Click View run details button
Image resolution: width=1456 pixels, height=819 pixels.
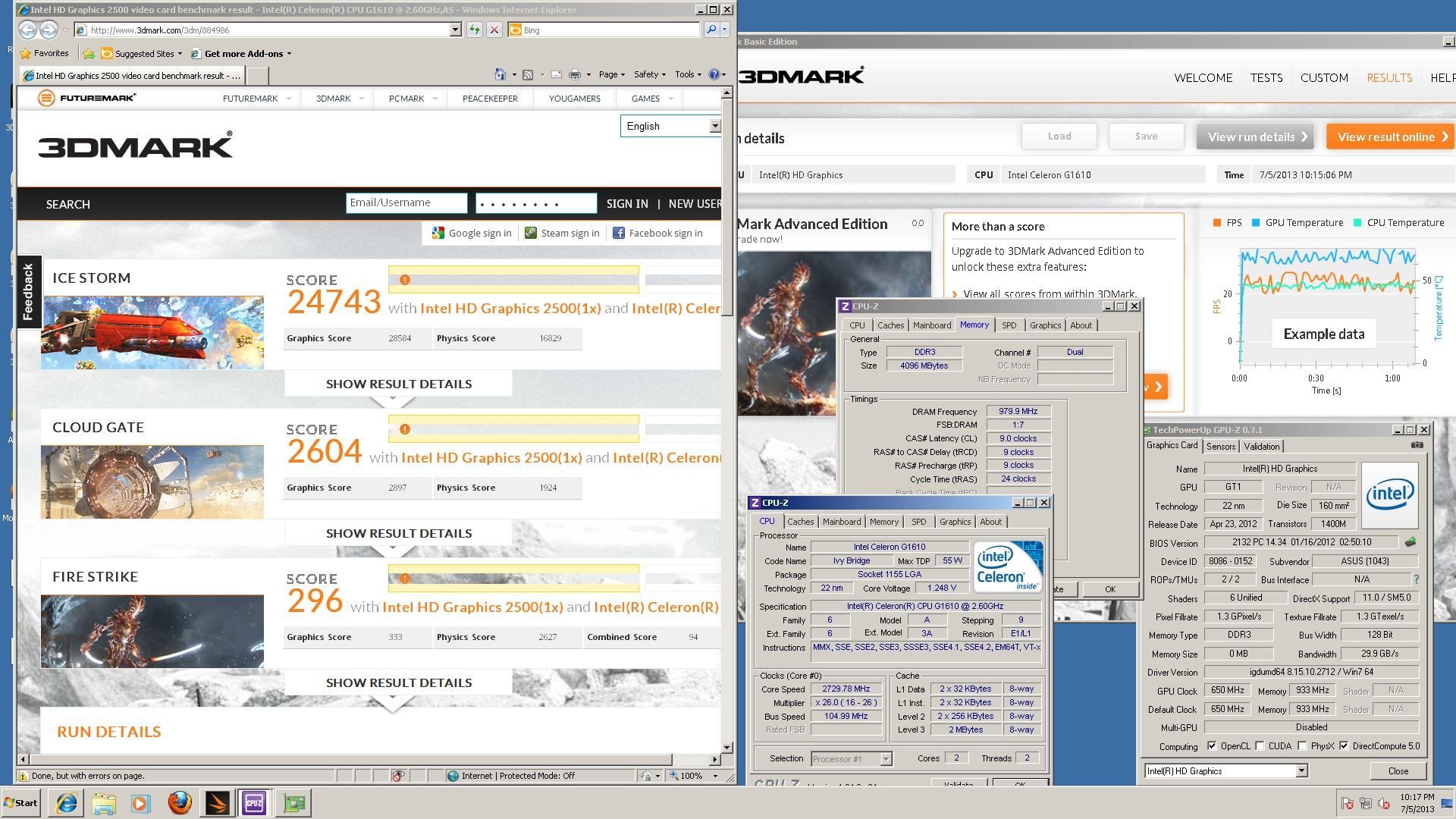point(1257,136)
